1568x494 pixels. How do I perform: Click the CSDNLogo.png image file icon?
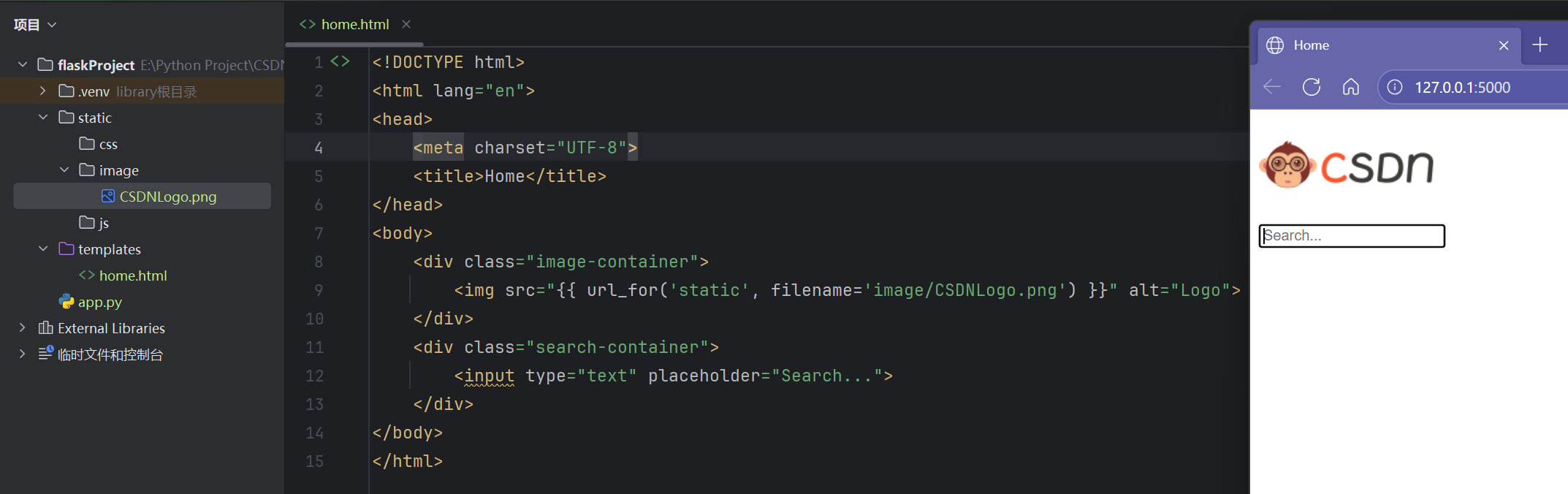[x=108, y=197]
